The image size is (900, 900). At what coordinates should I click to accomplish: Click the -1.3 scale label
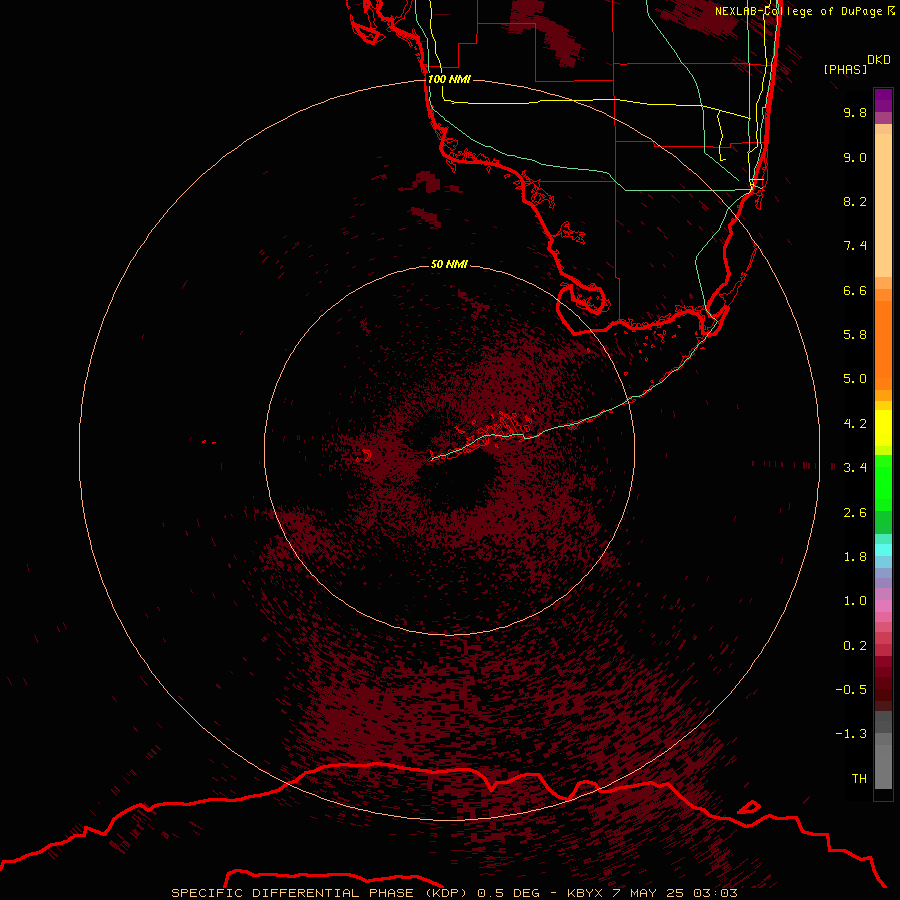point(851,734)
